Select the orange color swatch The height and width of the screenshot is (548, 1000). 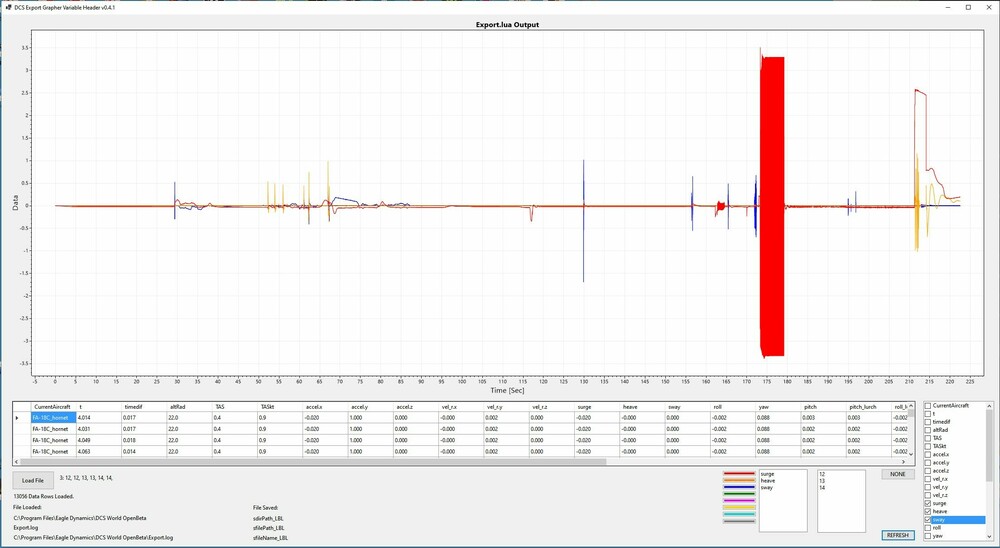(739, 481)
